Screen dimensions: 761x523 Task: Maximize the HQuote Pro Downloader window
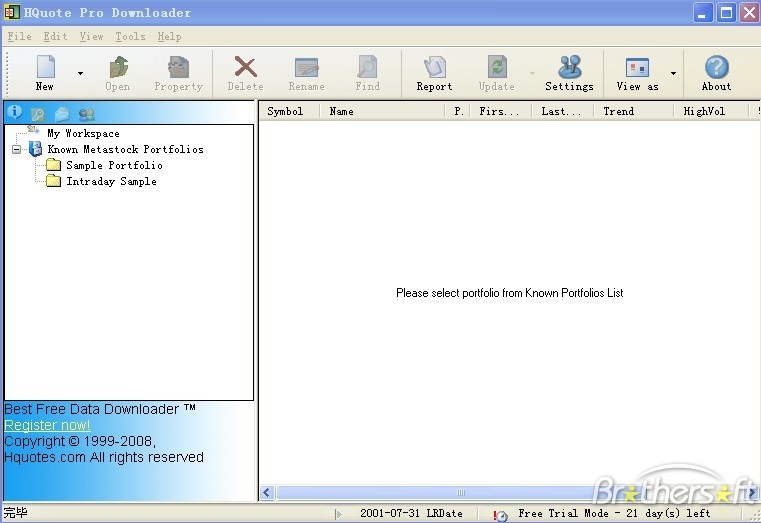click(x=726, y=13)
